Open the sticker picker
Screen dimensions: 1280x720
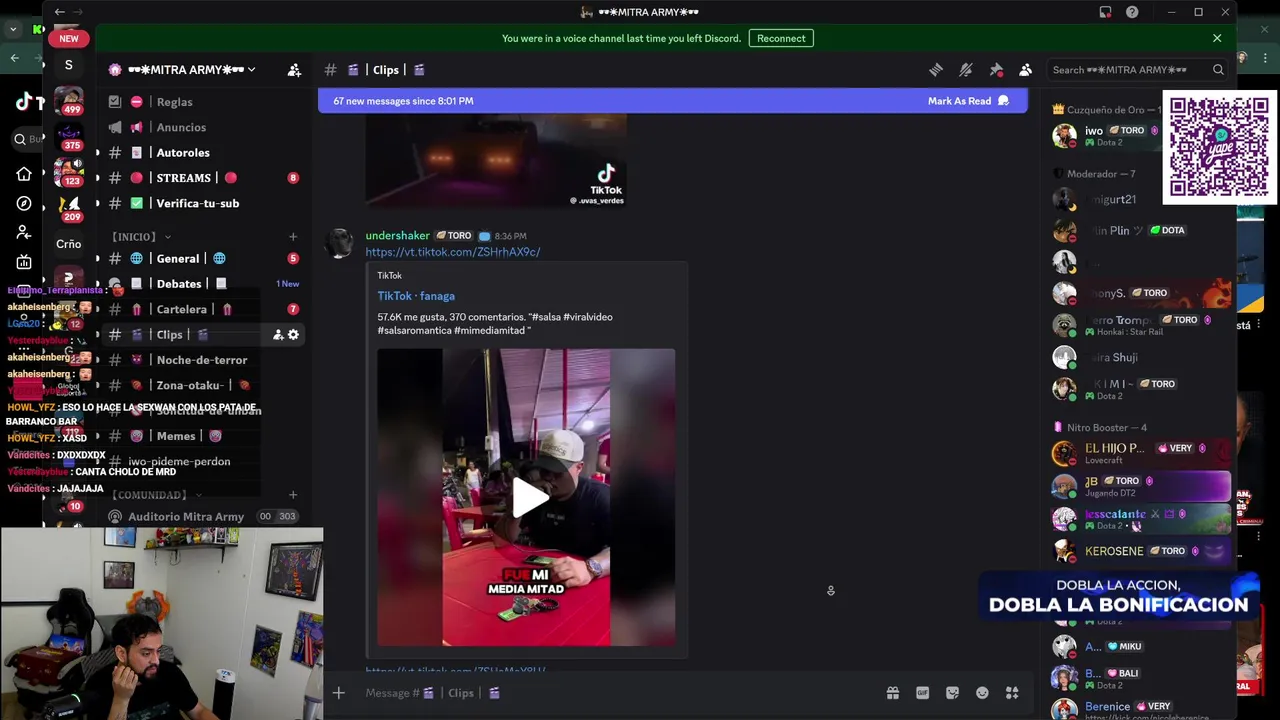tap(952, 693)
